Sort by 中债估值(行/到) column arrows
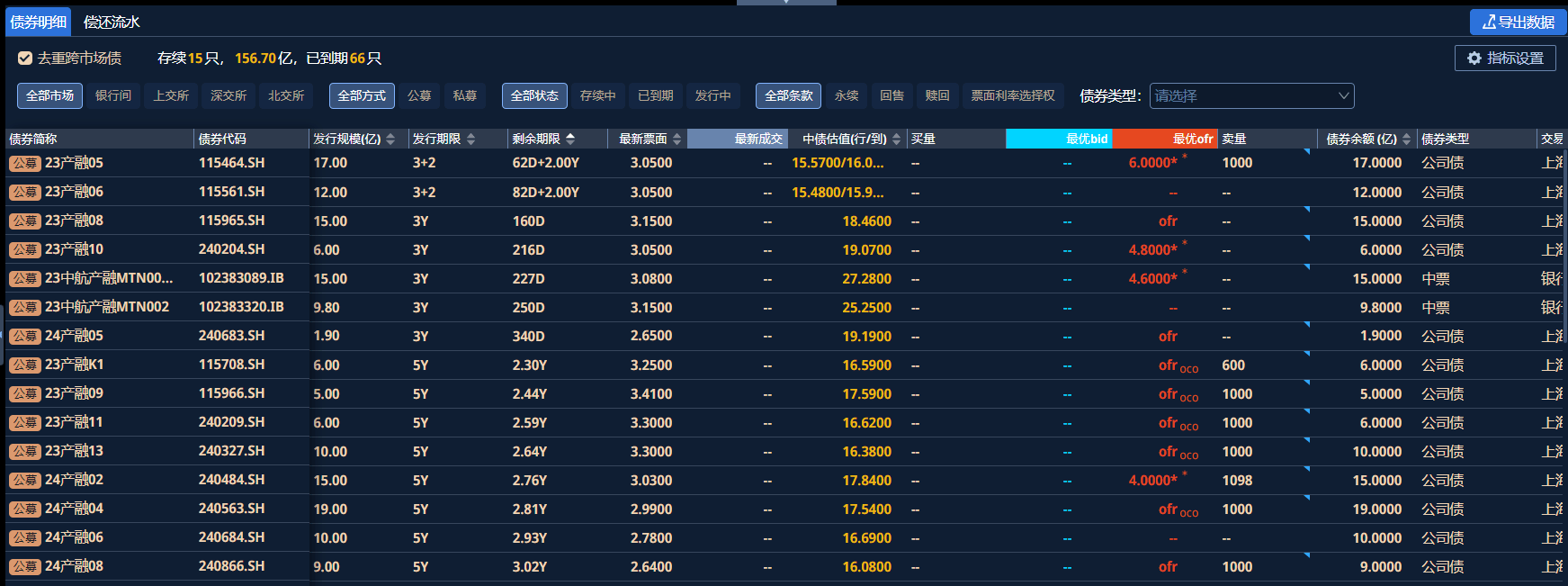1568x586 pixels. pos(896,140)
